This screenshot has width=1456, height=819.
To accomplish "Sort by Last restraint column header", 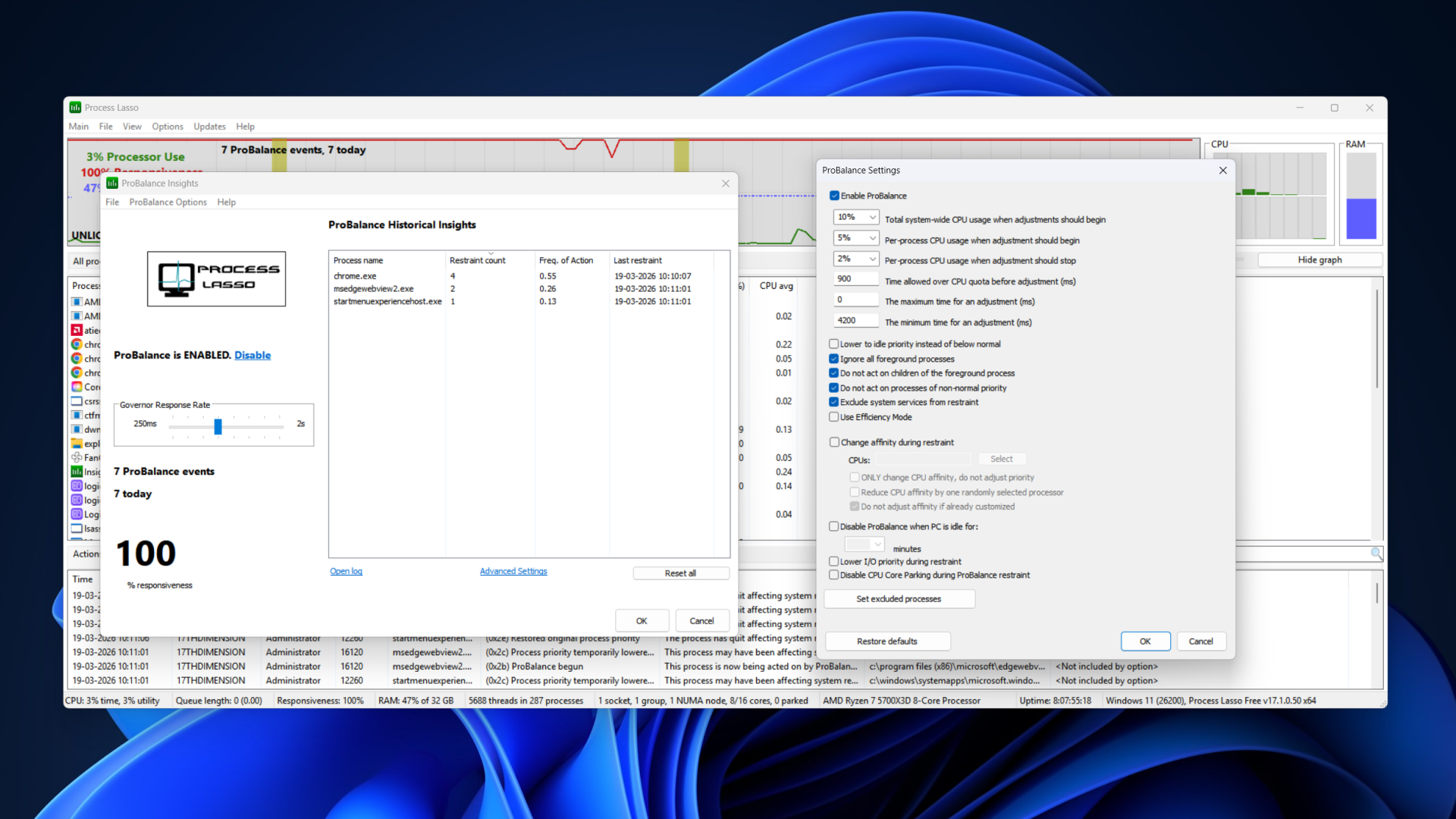I will tap(662, 260).
